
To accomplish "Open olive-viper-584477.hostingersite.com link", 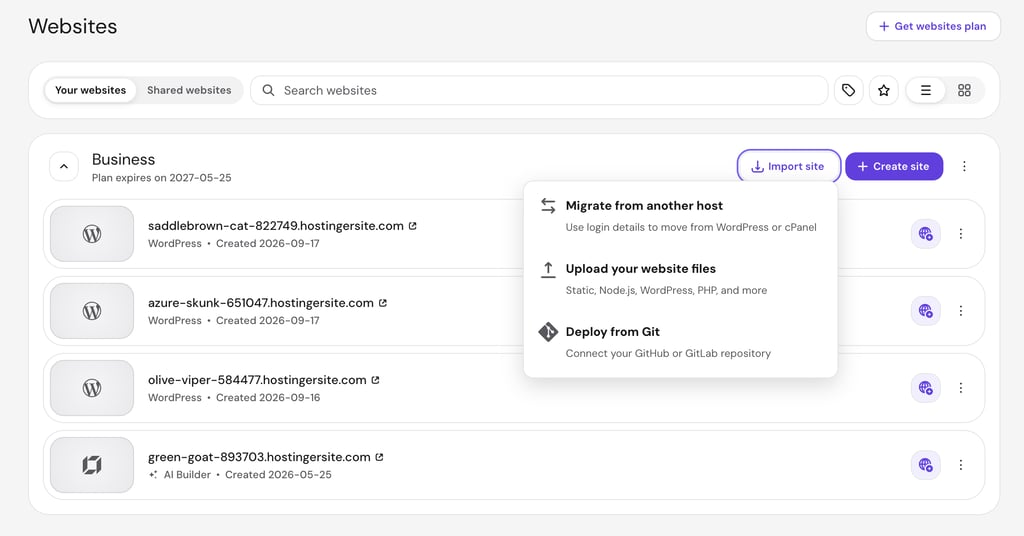I will coord(257,380).
